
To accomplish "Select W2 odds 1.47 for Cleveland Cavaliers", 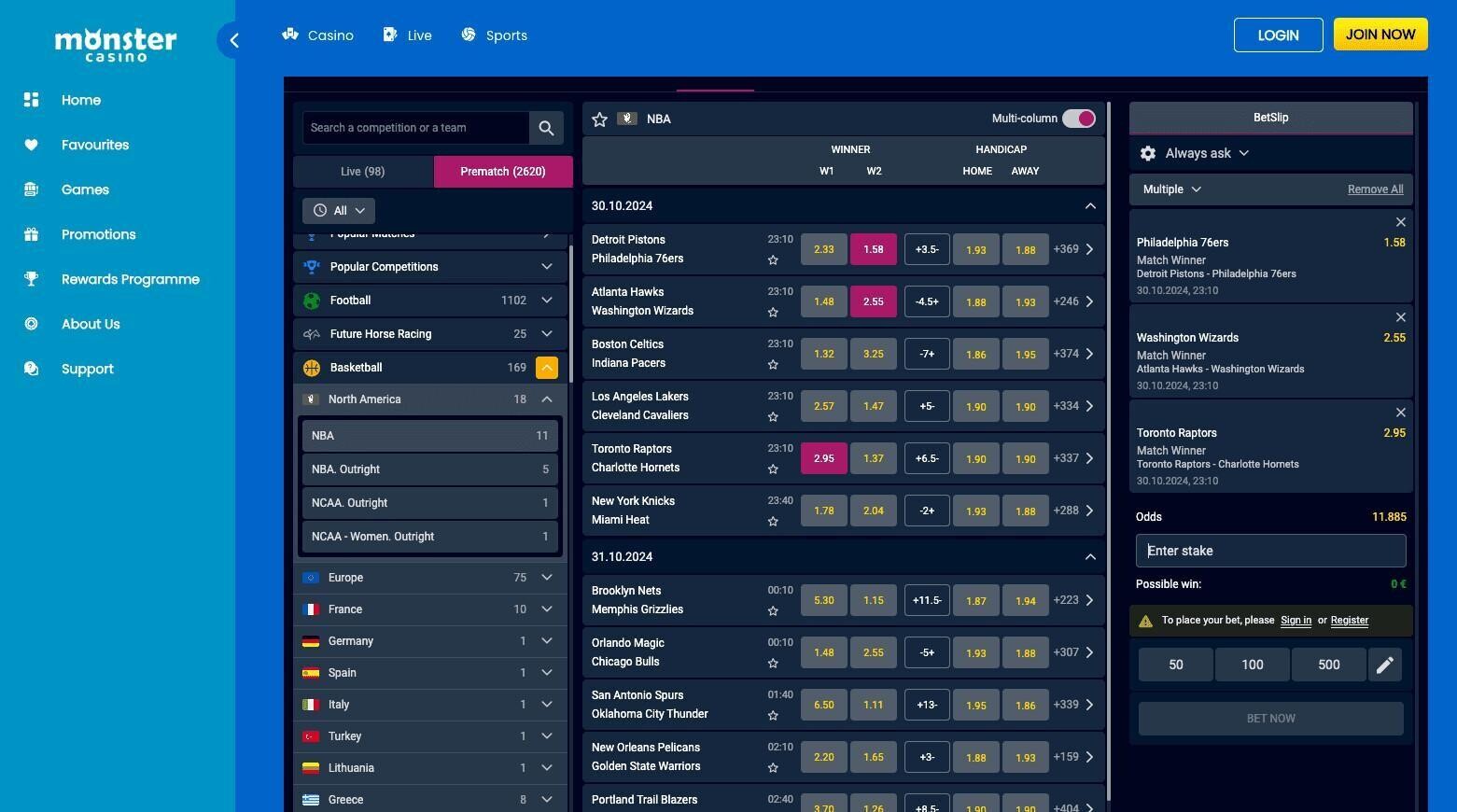I will pos(874,406).
